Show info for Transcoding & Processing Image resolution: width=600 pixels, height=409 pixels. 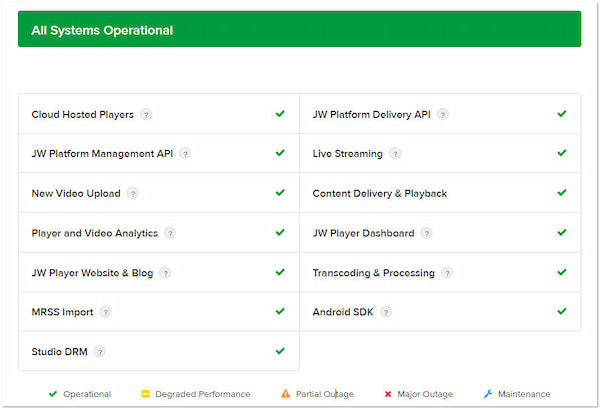[x=447, y=273]
